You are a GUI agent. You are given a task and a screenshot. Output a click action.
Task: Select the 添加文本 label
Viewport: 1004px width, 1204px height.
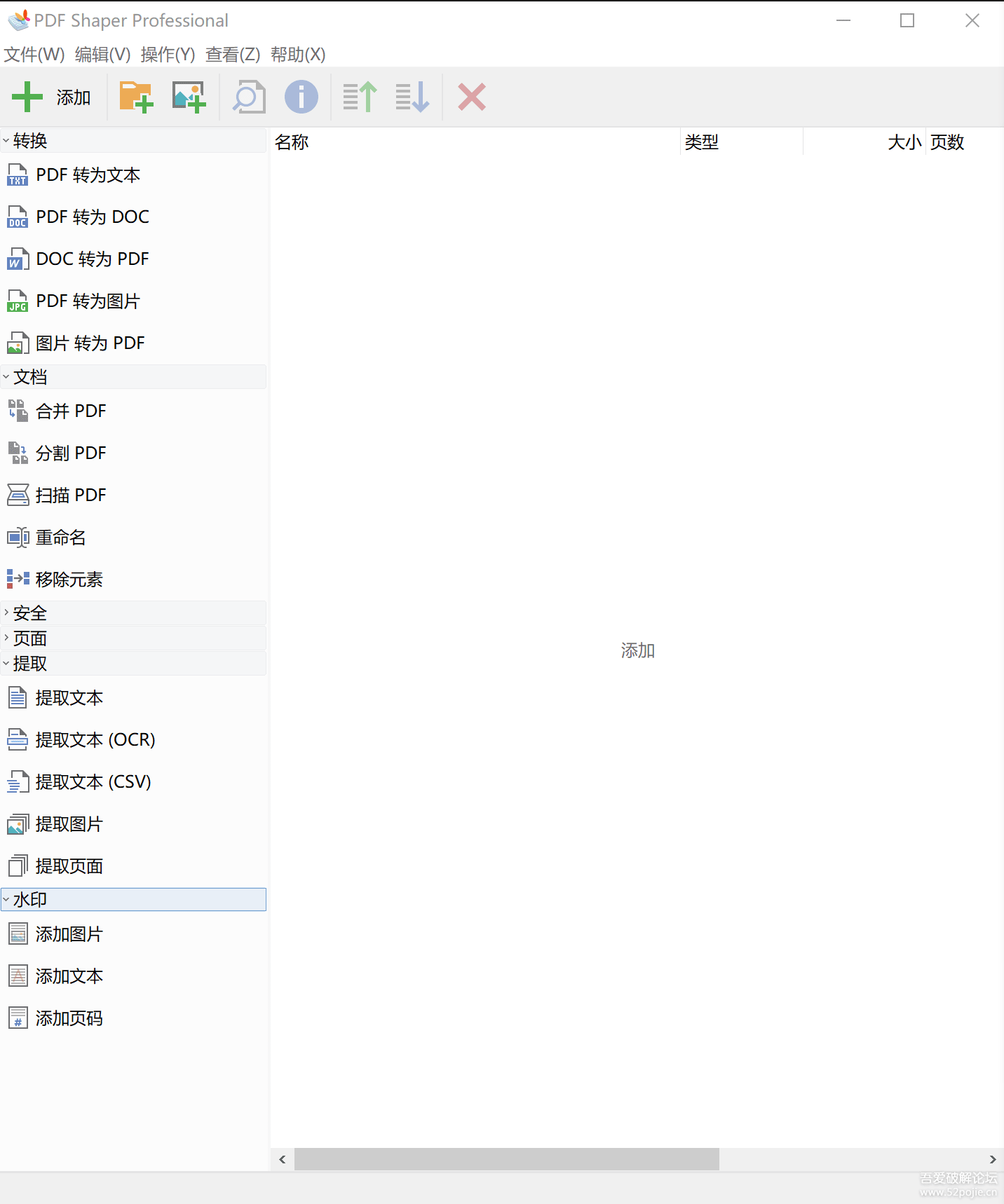coord(69,976)
